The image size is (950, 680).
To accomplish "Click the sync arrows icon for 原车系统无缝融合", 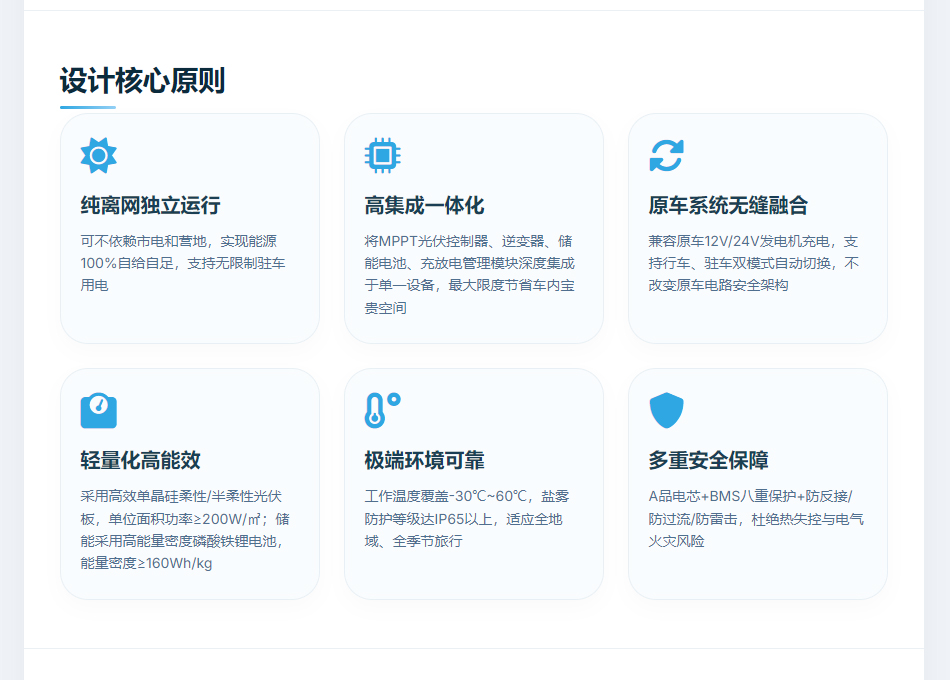I will pyautogui.click(x=666, y=156).
